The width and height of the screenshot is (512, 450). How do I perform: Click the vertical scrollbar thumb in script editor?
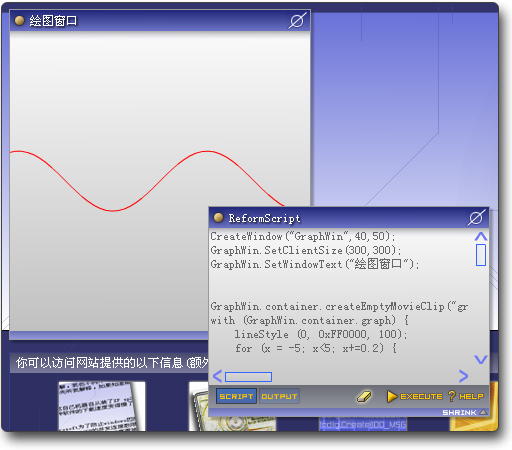(x=481, y=255)
